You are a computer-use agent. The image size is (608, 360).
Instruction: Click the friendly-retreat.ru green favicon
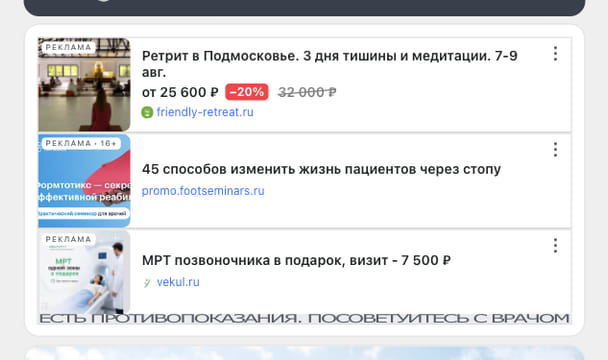pyautogui.click(x=147, y=112)
